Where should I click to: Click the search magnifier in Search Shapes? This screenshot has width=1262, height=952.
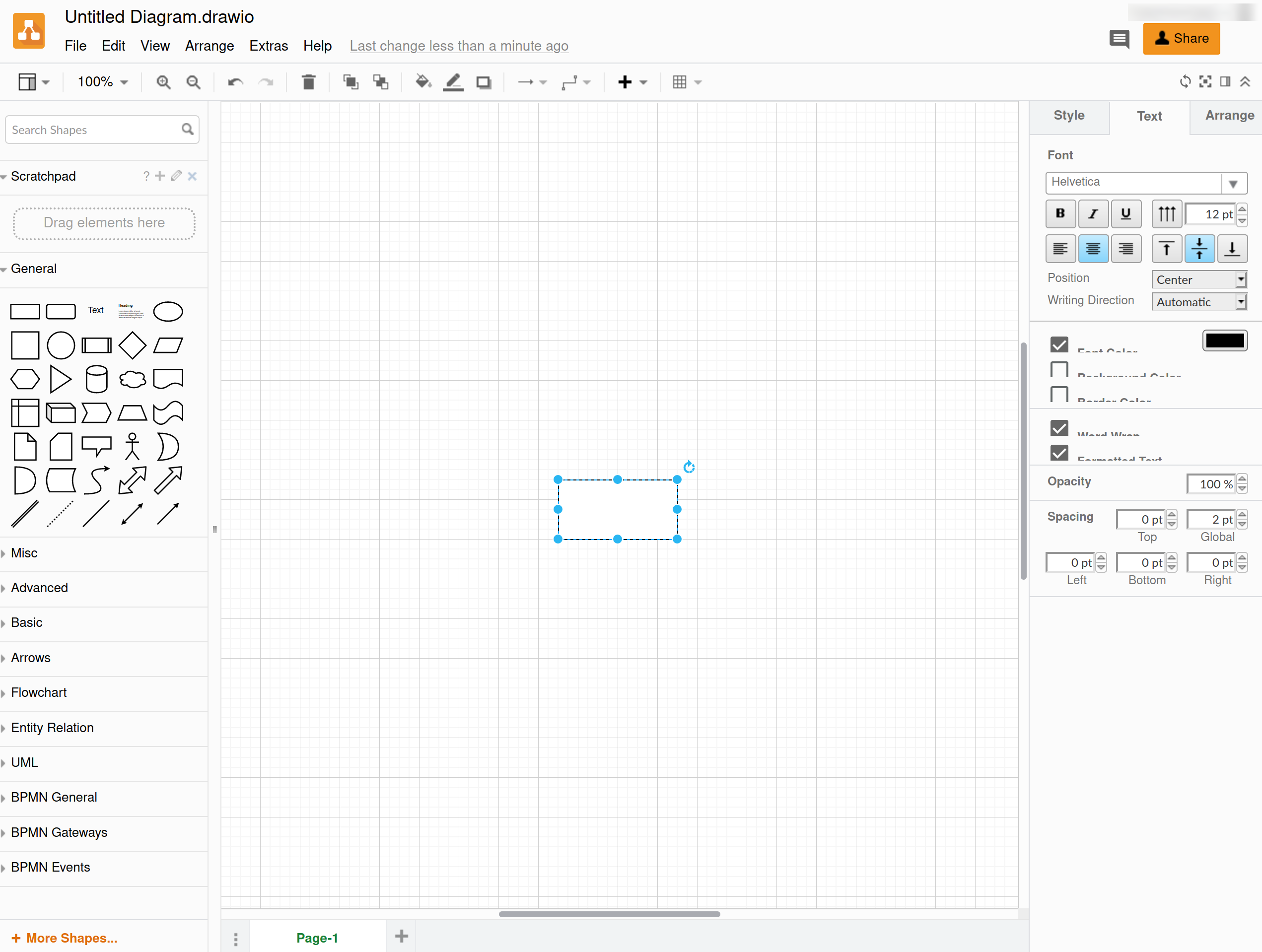tap(187, 130)
